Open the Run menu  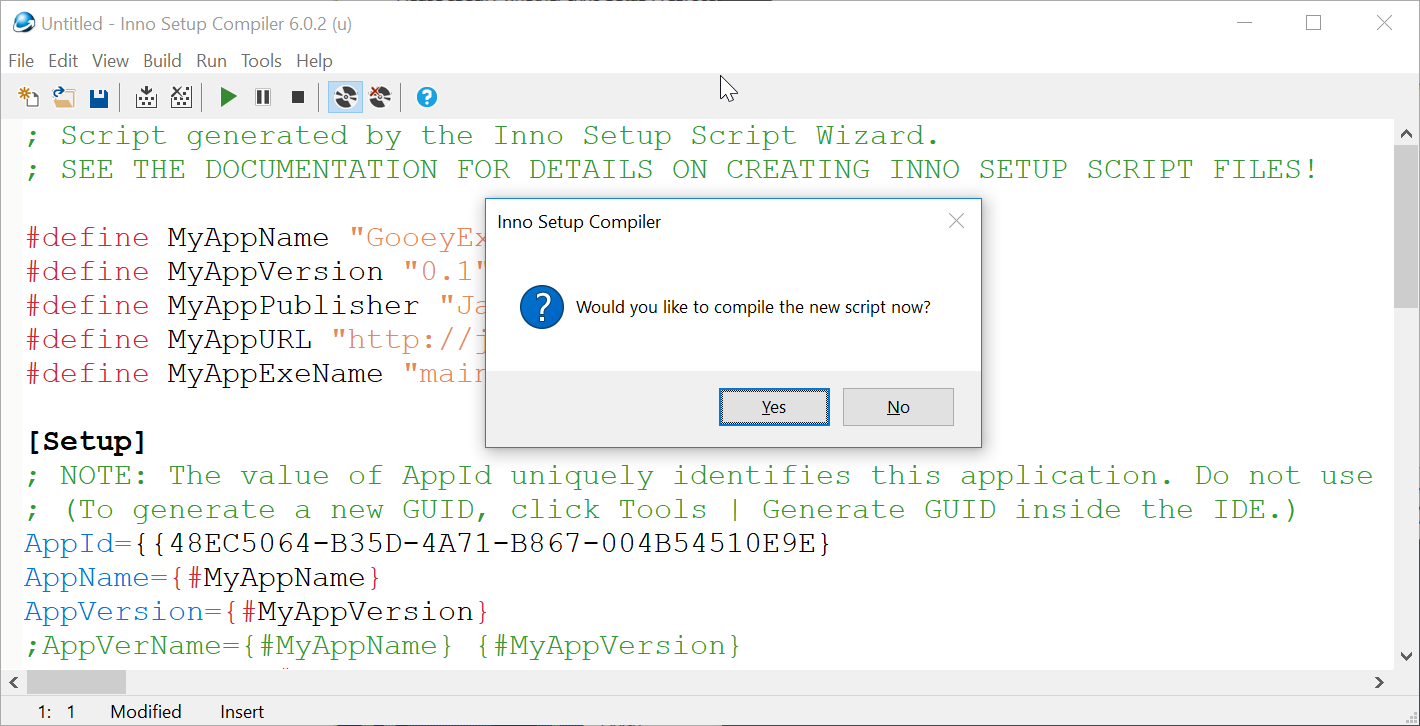click(x=211, y=61)
